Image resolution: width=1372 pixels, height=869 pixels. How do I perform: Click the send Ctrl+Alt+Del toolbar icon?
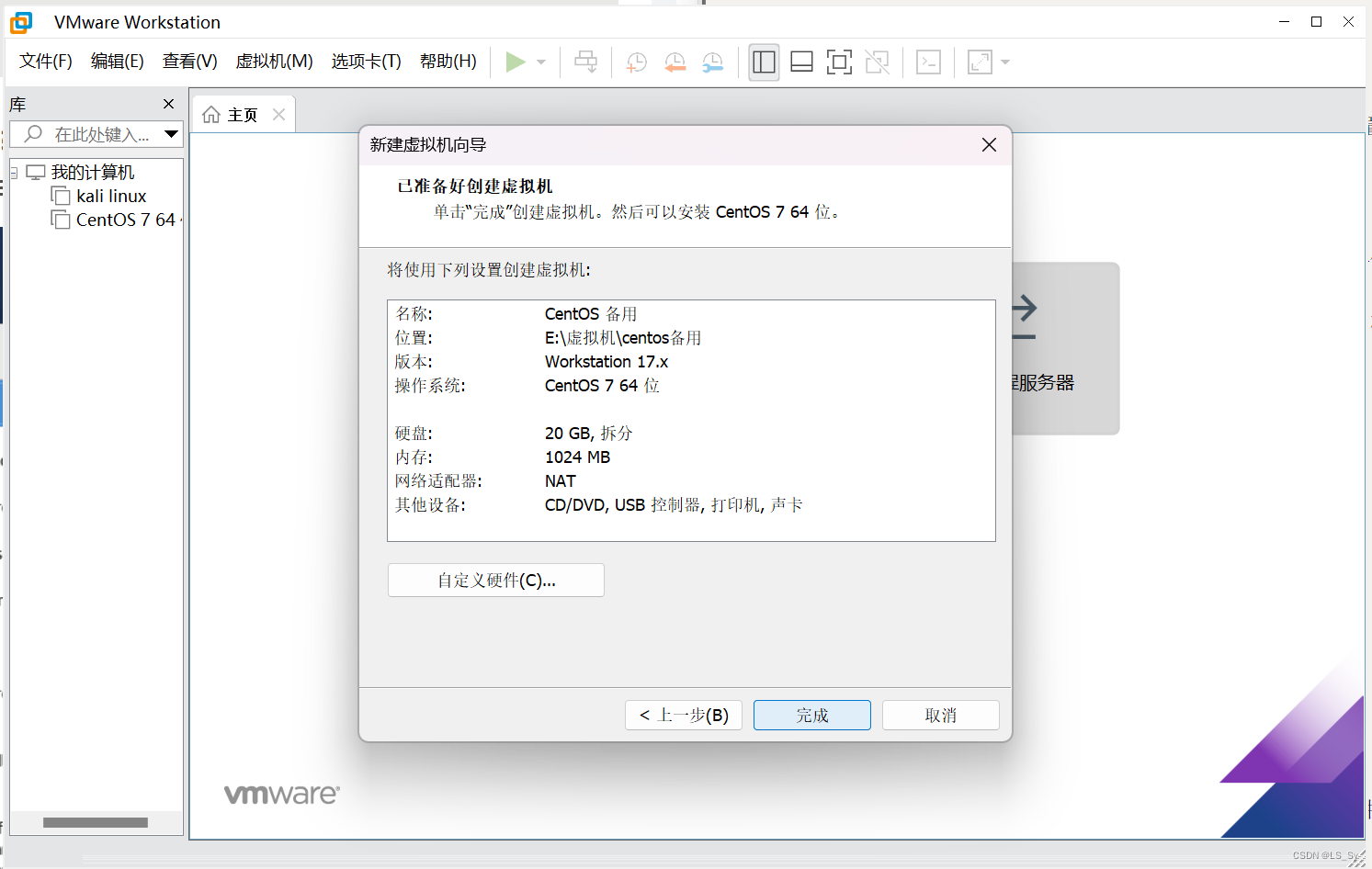(x=585, y=62)
